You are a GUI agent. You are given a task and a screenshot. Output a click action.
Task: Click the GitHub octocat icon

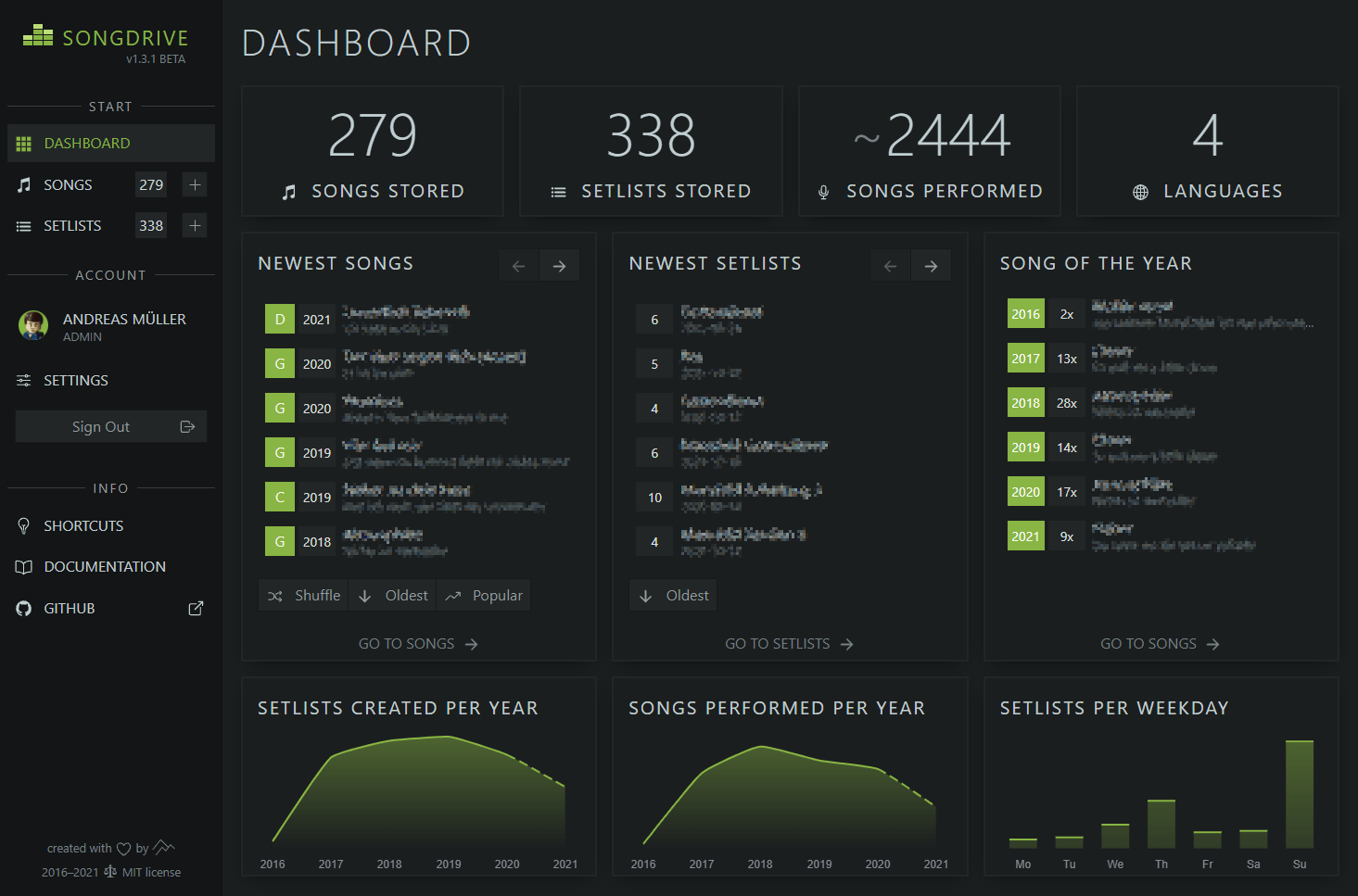coord(24,609)
